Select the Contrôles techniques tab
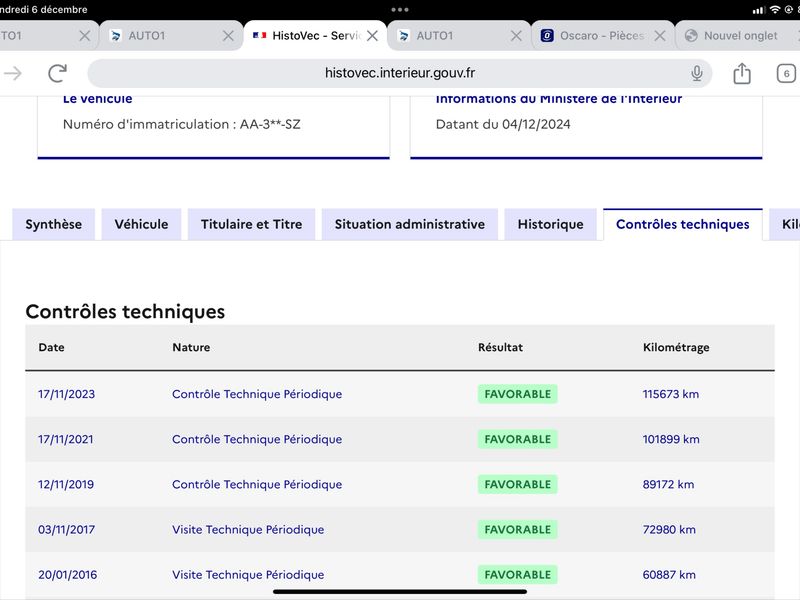Screen dimensions: 800x600 pos(683,224)
